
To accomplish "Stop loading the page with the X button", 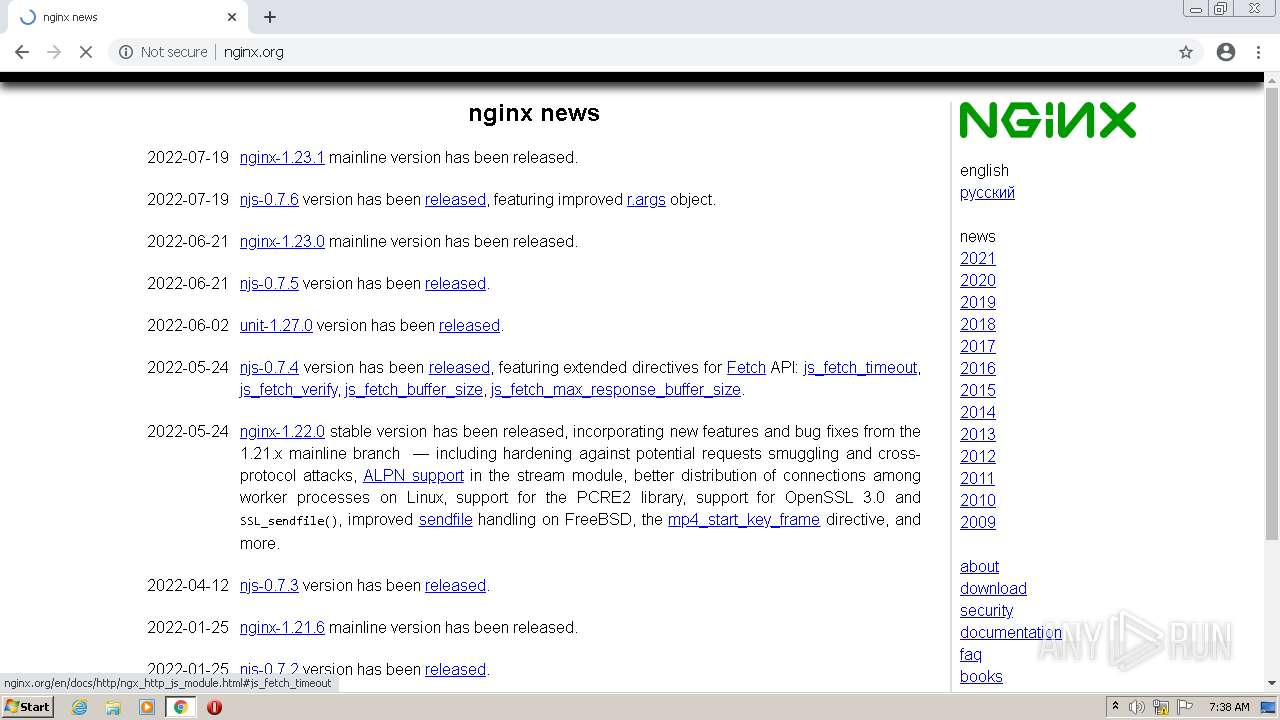I will pyautogui.click(x=86, y=52).
